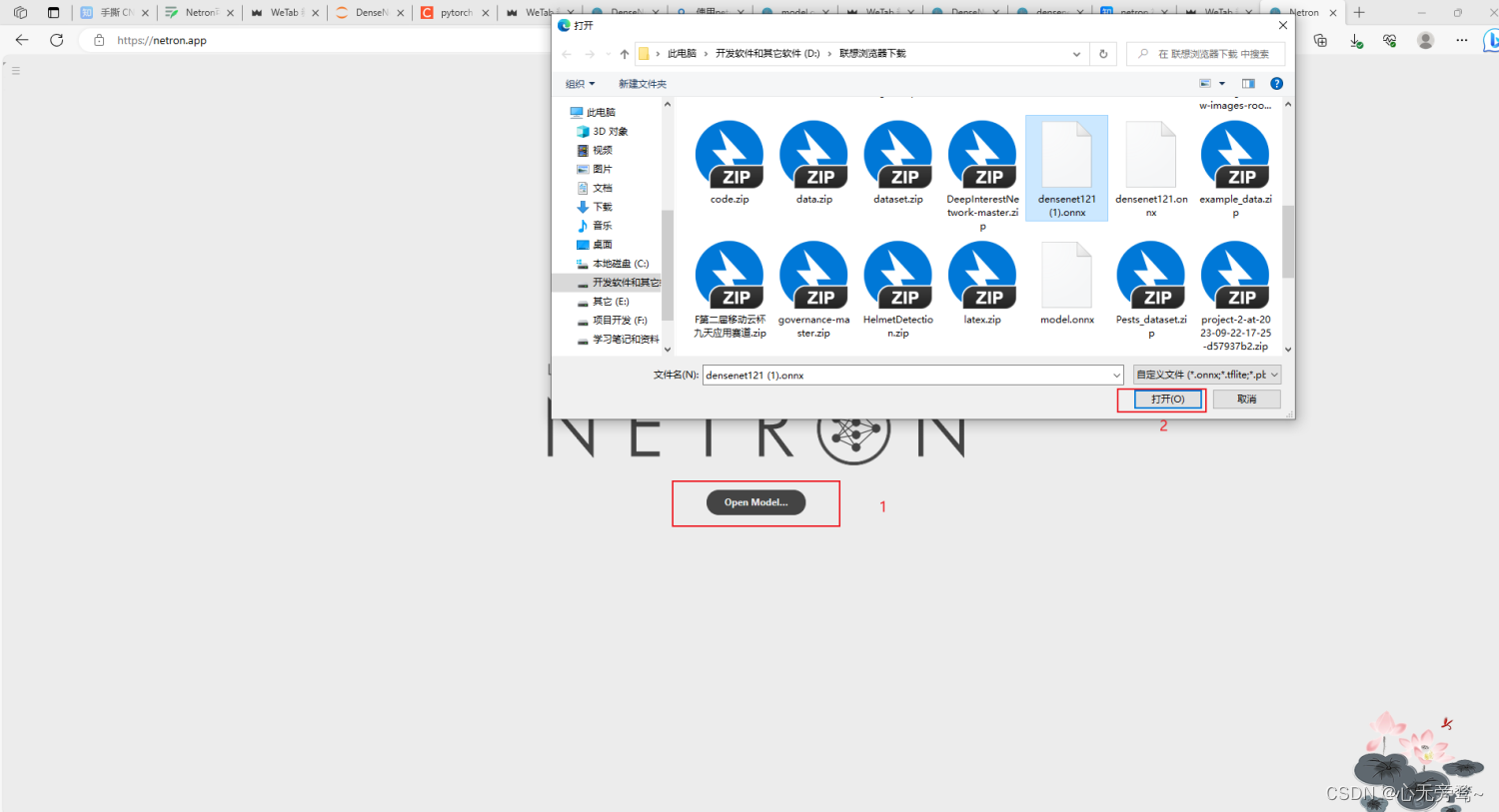Image resolution: width=1499 pixels, height=812 pixels.
Task: Close the pytorch tab
Action: click(x=486, y=13)
